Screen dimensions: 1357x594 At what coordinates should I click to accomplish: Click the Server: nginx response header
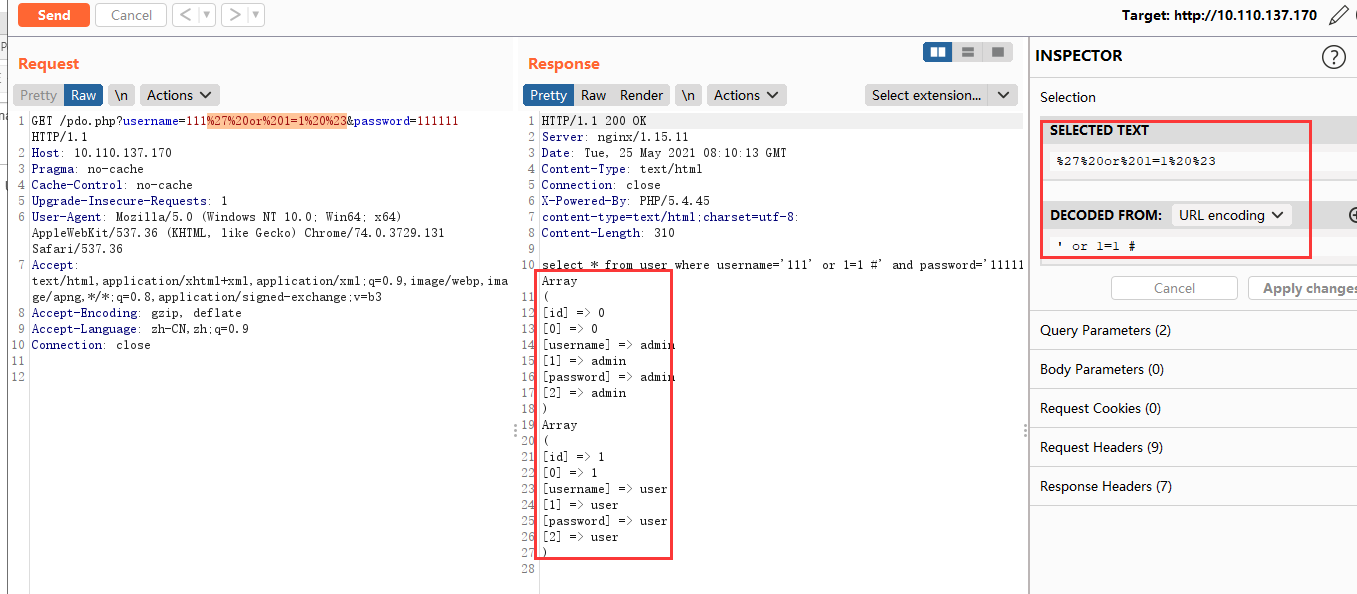pos(614,137)
